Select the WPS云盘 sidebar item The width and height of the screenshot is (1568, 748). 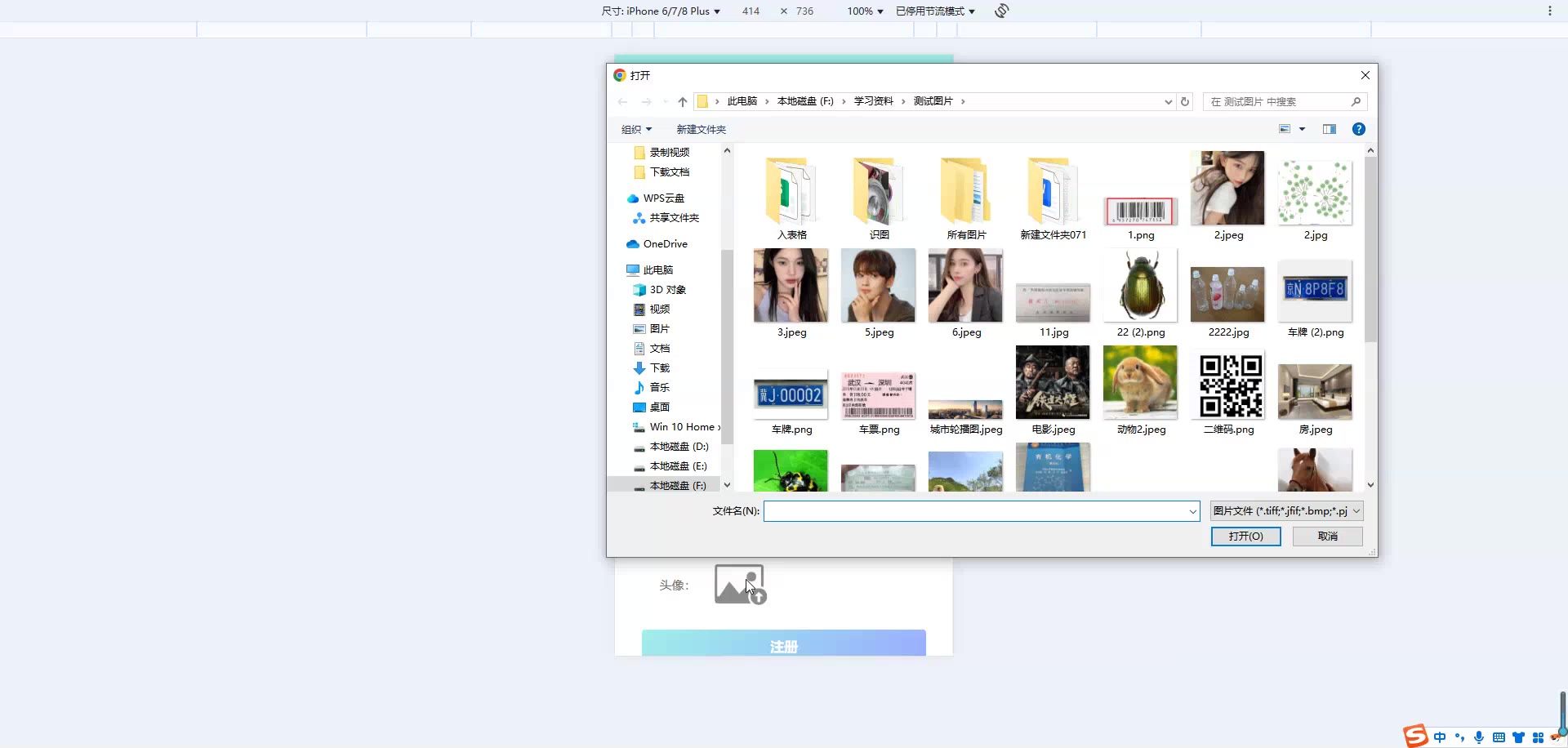656,198
